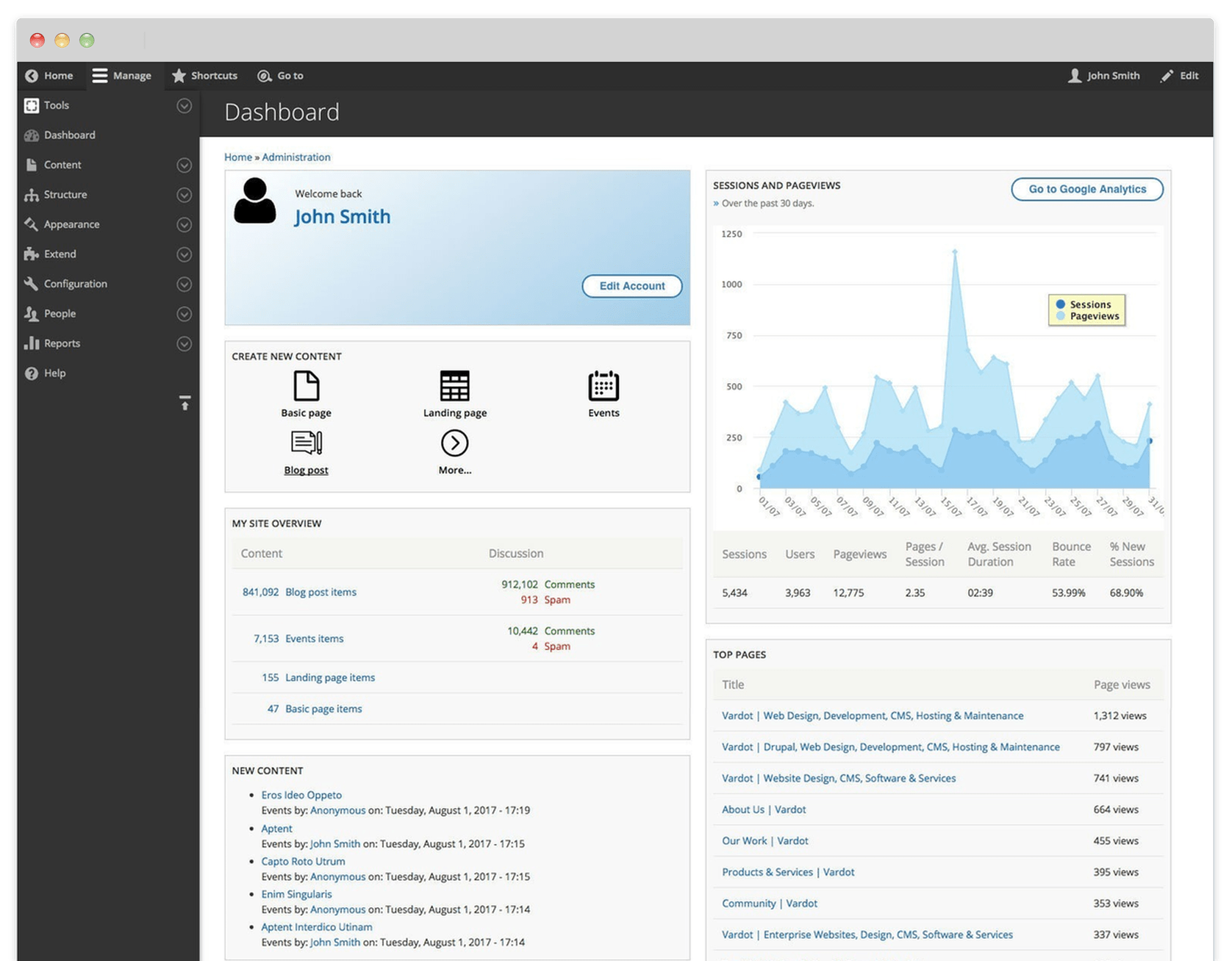Click Go to Google Analytics
1232x961 pixels.
click(x=1086, y=189)
